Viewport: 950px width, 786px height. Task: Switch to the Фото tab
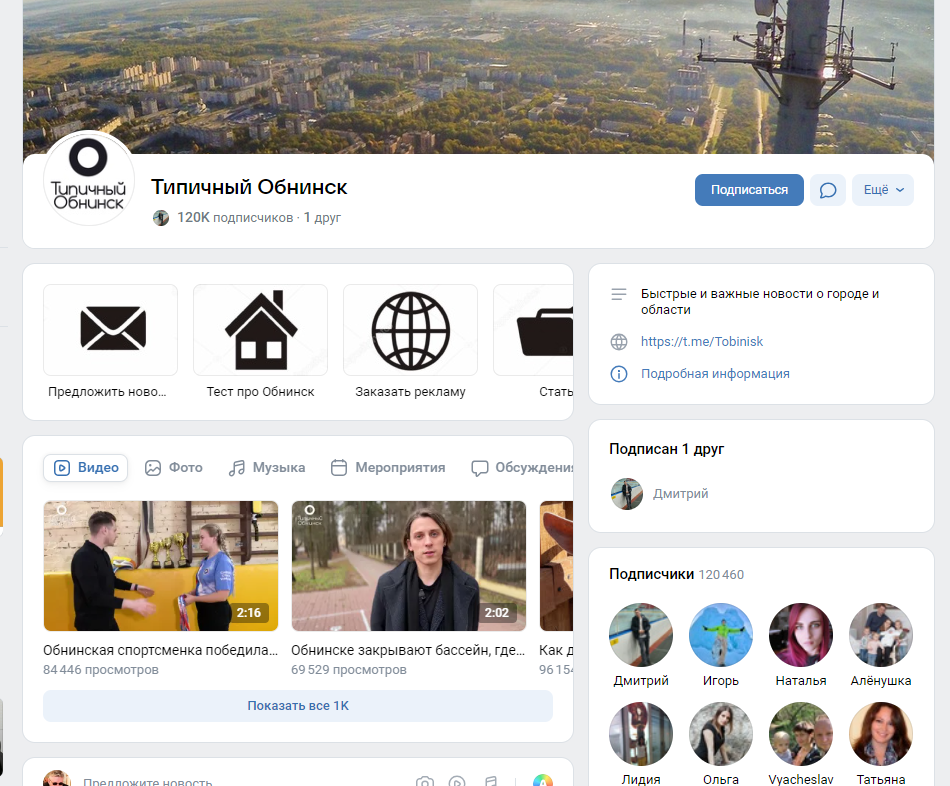click(174, 468)
